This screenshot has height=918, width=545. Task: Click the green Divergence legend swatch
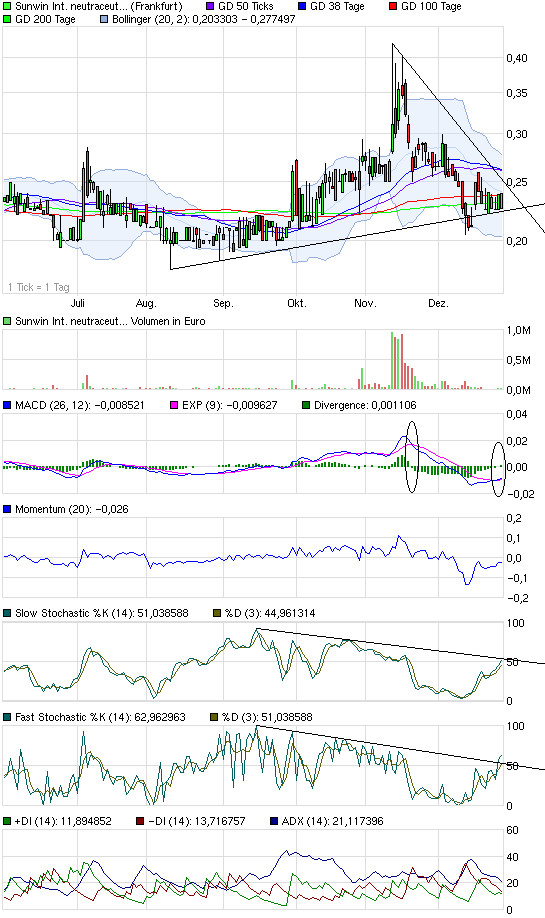[306, 405]
